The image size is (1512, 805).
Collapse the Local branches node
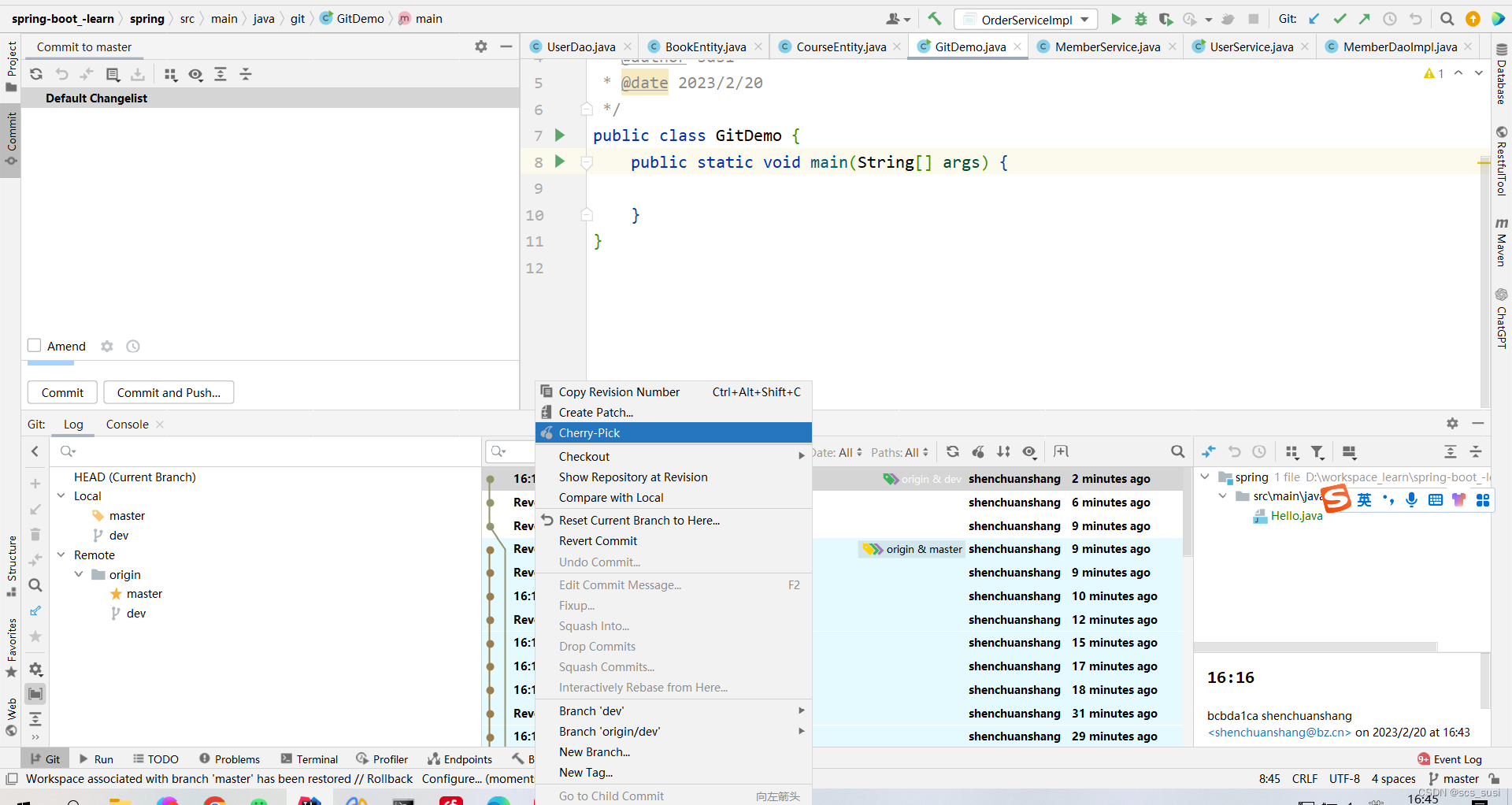click(61, 495)
